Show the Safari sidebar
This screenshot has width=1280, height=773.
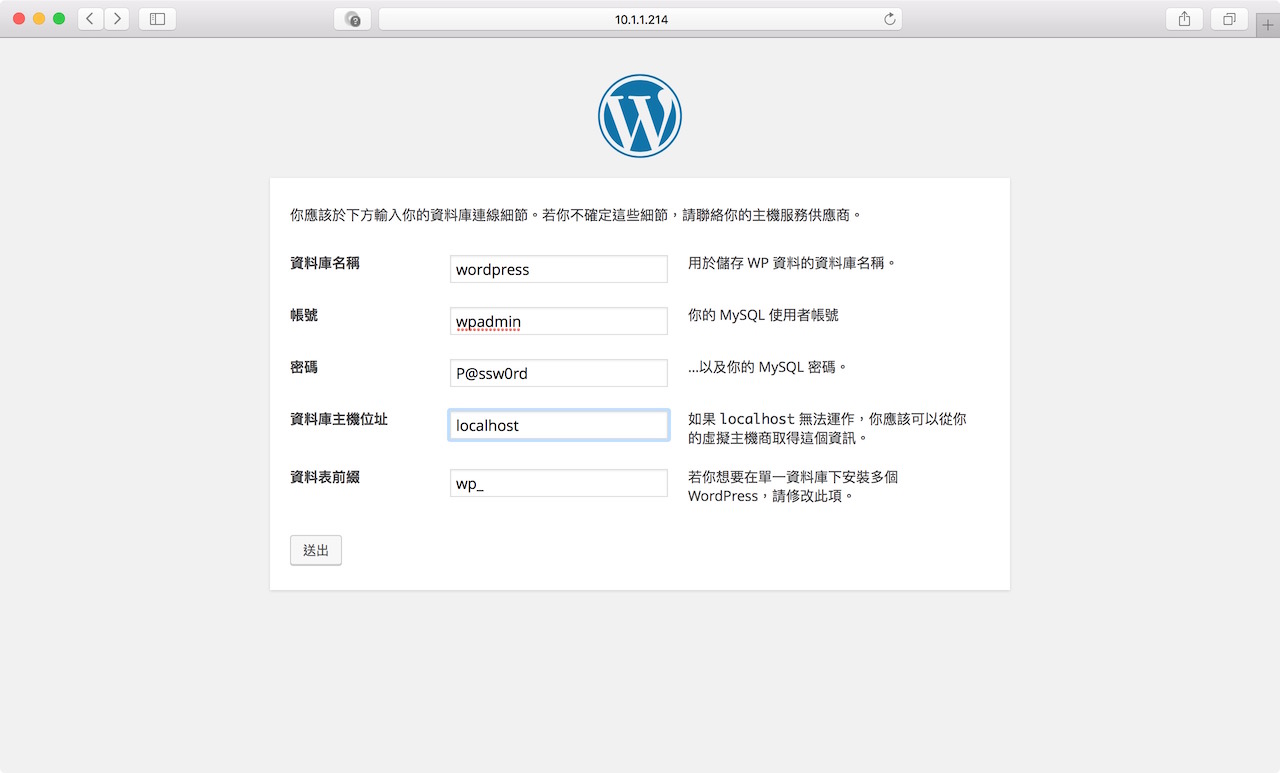(x=157, y=19)
